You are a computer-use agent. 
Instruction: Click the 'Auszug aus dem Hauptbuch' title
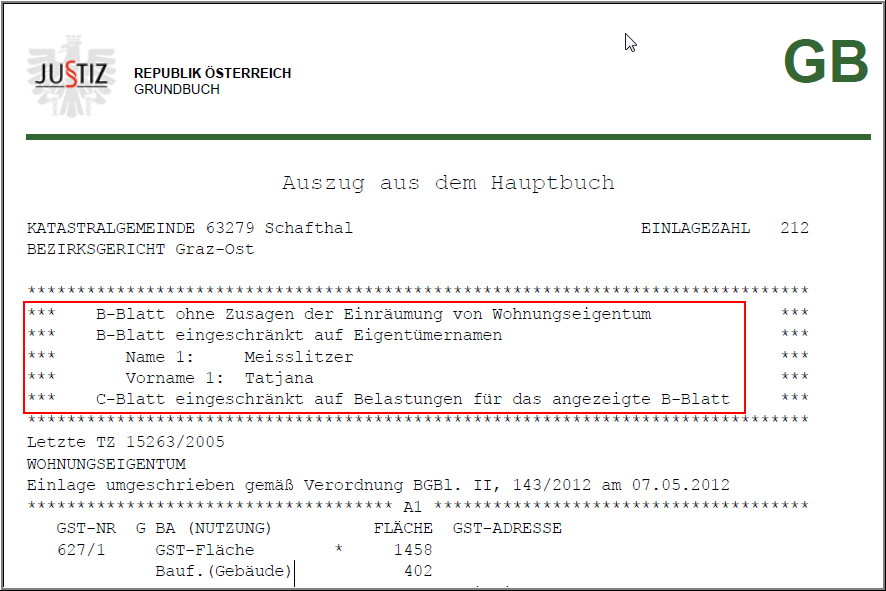(x=448, y=183)
